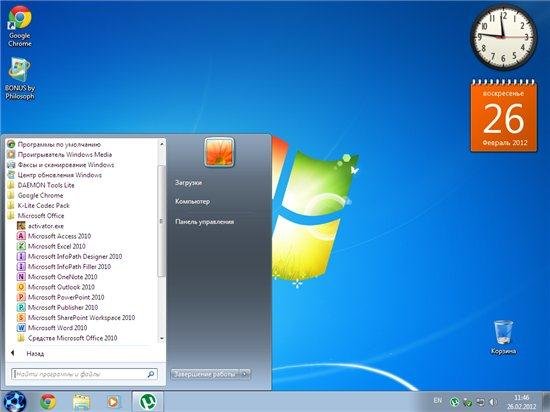The image size is (550, 412).
Task: Open the Корзина recycle bin
Action: tap(503, 337)
